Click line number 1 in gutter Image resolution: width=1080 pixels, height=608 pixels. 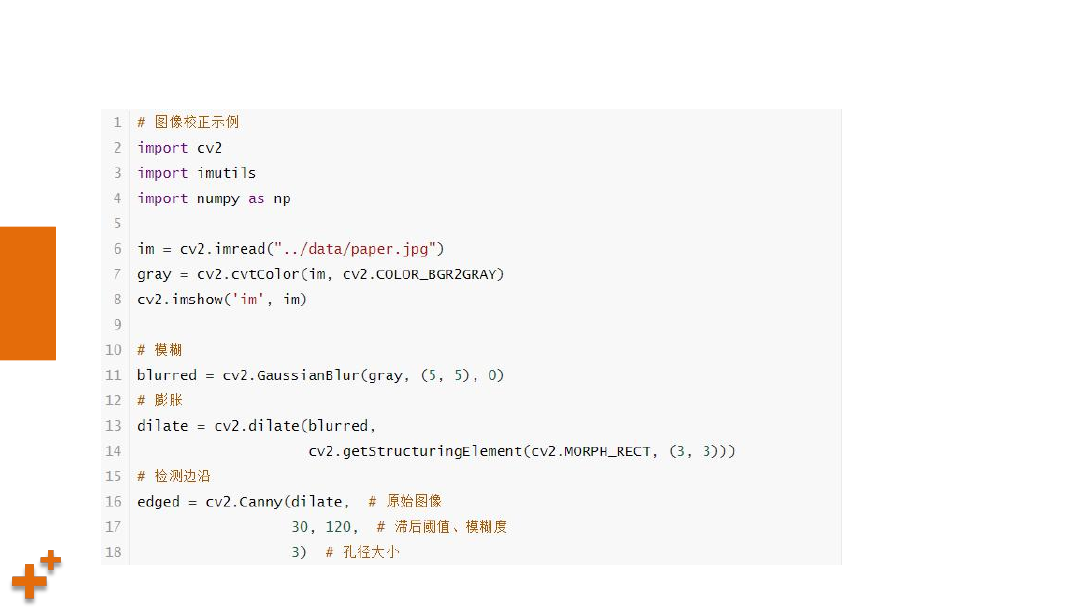[x=117, y=123]
